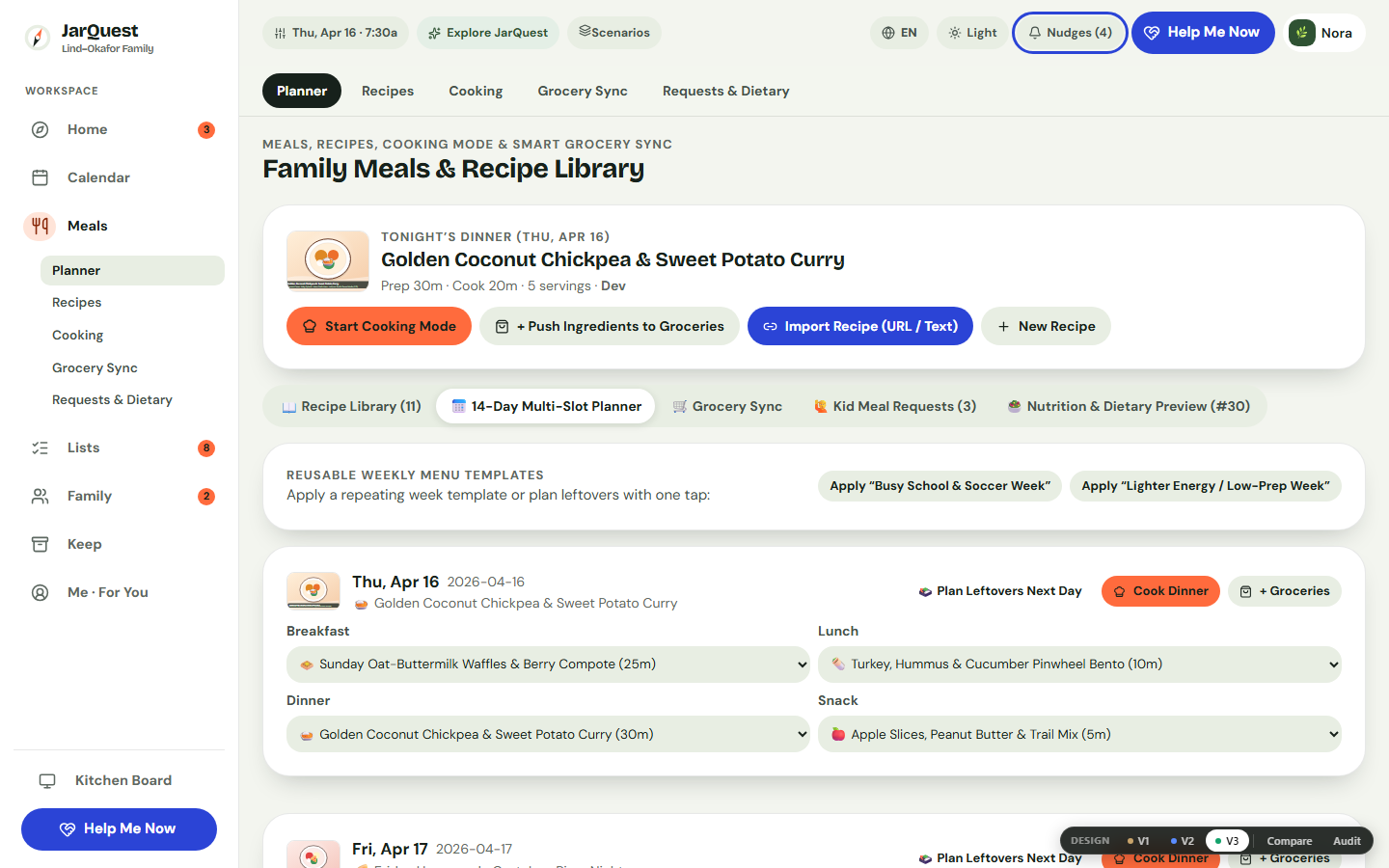This screenshot has width=1389, height=868.
Task: Click the Audit button in design bar
Action: pos(1347,841)
